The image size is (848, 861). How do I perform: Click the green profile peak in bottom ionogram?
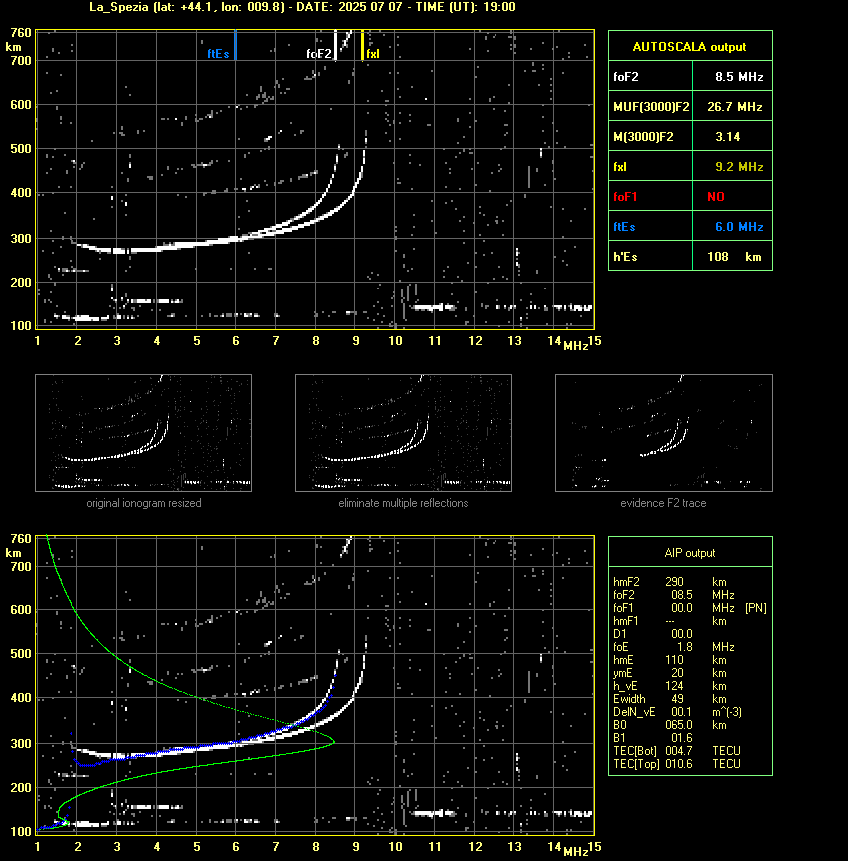point(333,742)
